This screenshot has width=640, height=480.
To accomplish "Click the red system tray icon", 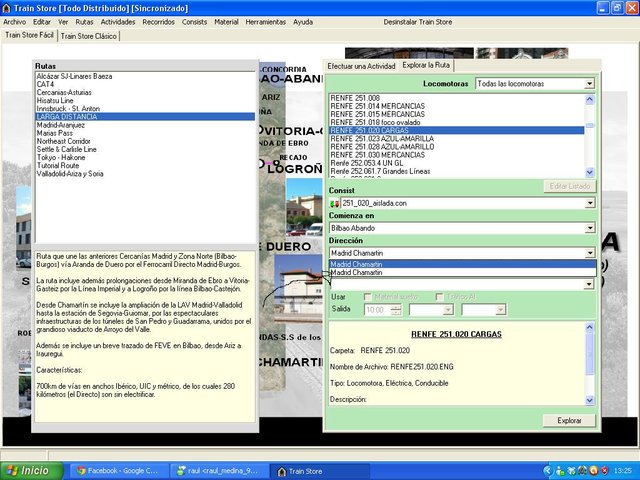I will (x=602, y=470).
